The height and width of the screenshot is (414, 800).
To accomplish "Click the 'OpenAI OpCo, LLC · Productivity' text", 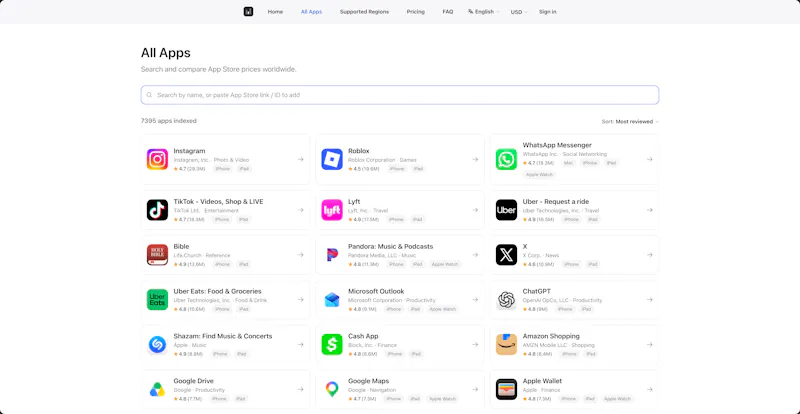I will point(562,300).
